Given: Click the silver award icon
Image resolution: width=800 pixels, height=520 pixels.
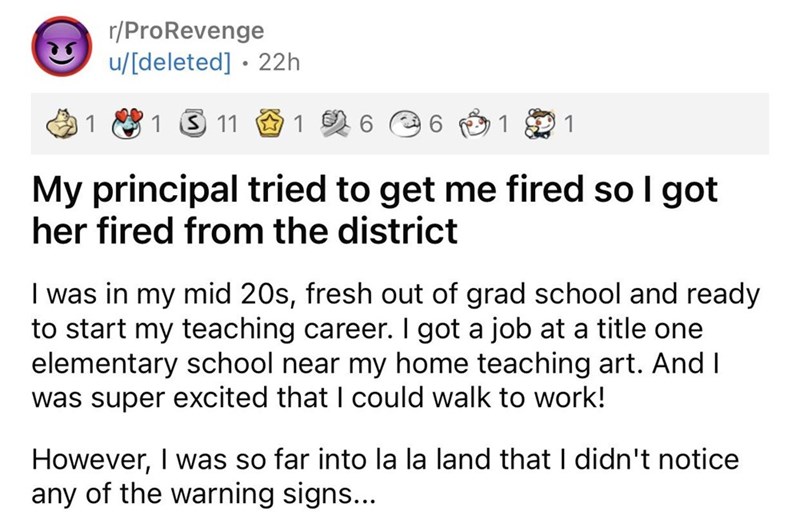Looking at the screenshot, I should point(194,125).
